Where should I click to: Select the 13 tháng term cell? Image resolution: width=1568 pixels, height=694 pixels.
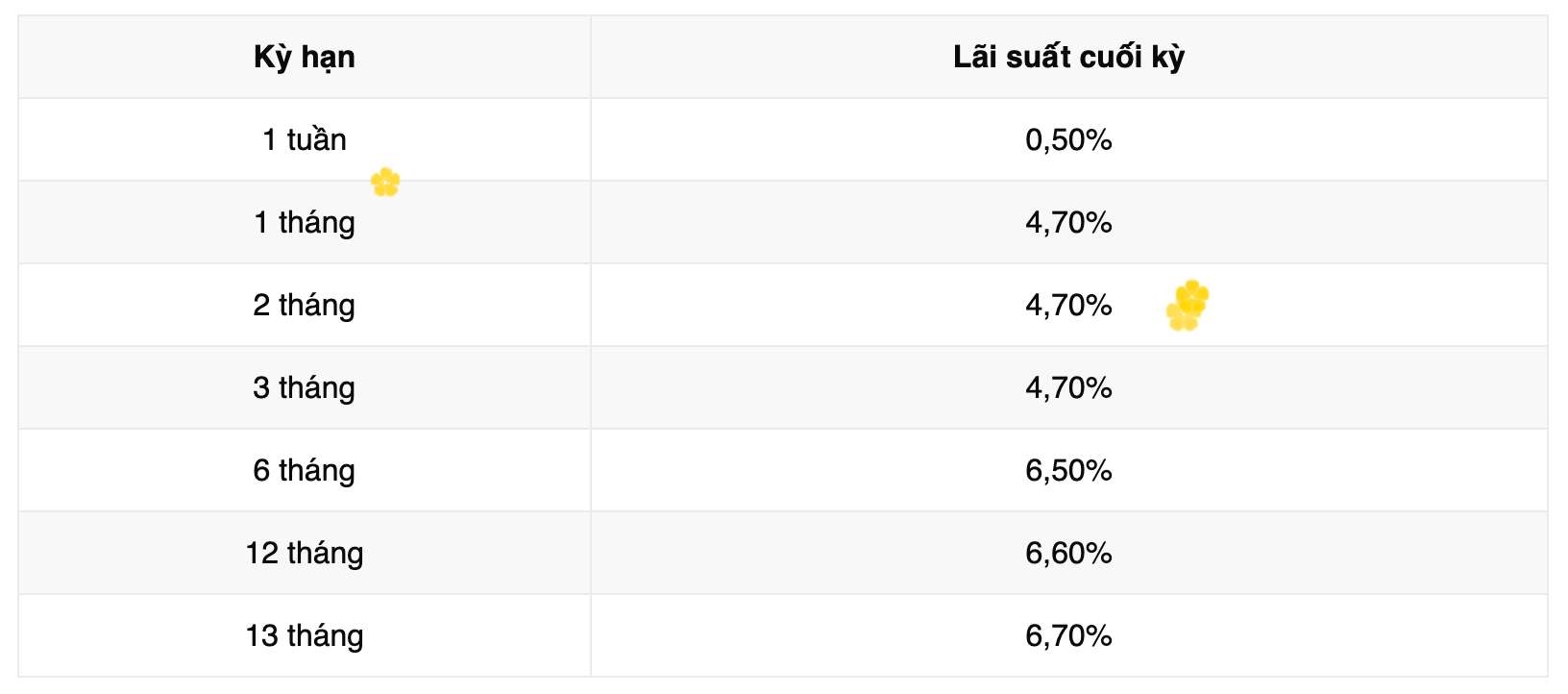click(305, 636)
